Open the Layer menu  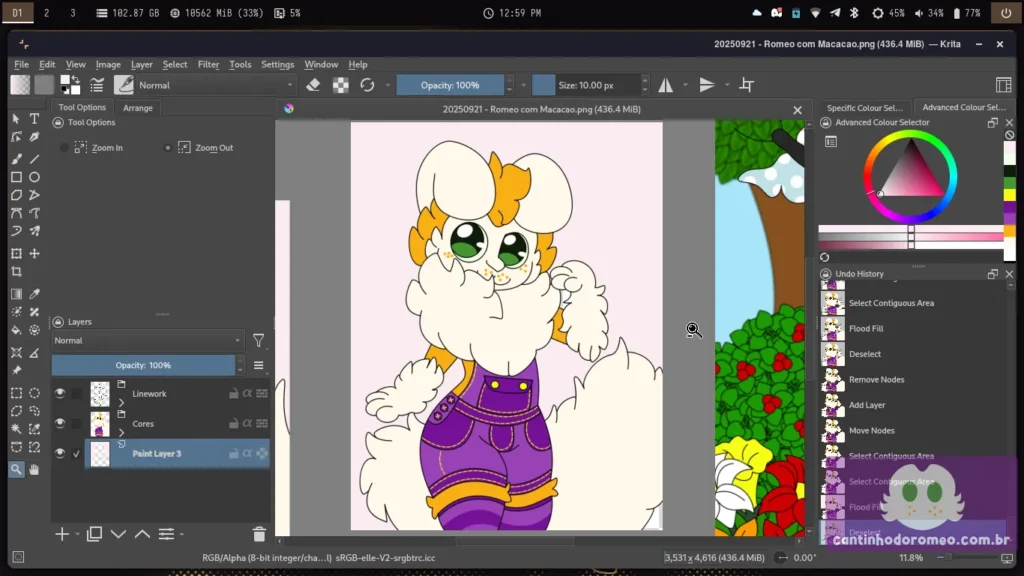coord(142,65)
